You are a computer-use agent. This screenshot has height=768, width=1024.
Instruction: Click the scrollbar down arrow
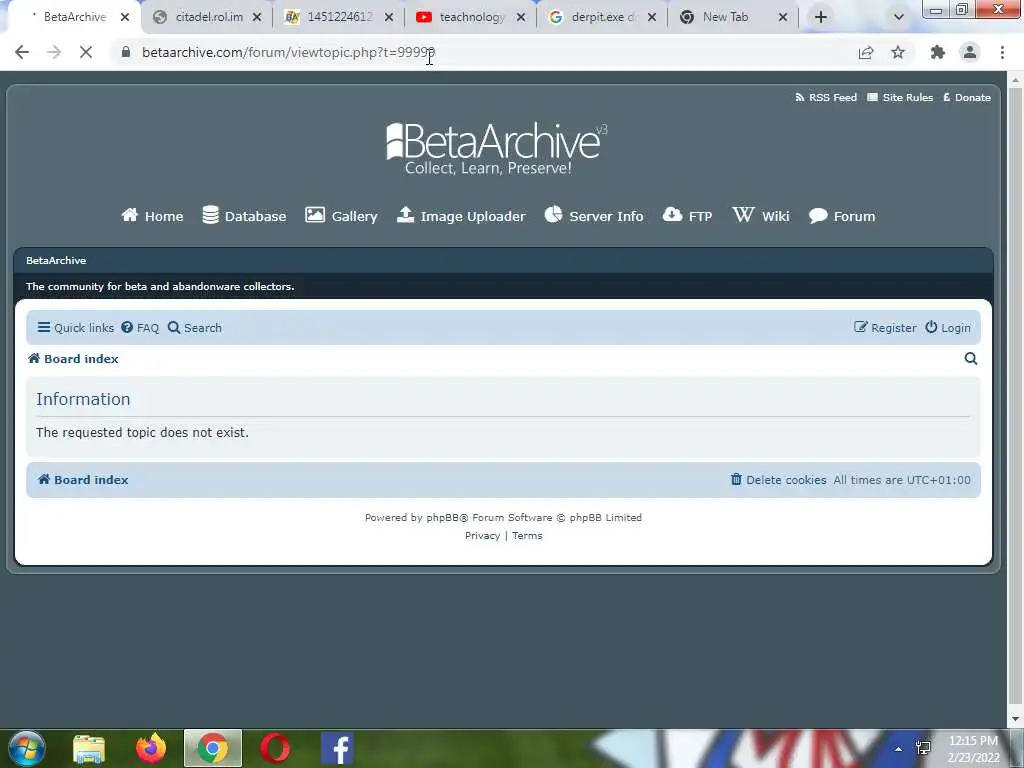point(1015,719)
